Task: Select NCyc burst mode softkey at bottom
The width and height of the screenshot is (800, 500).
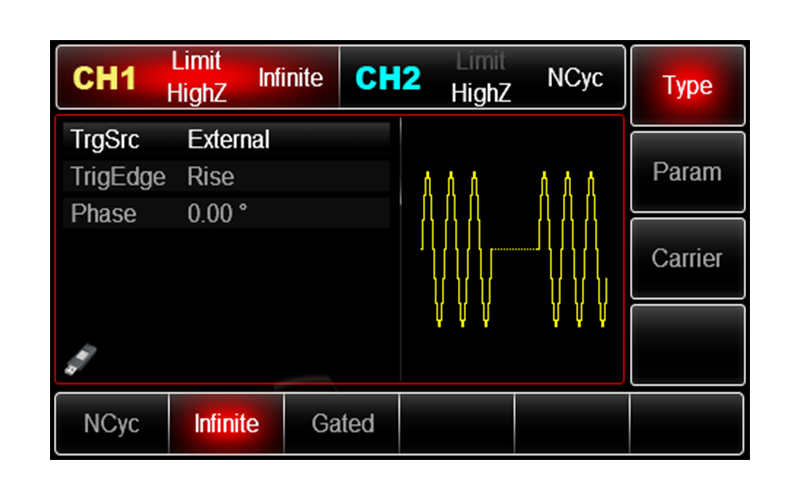Action: pyautogui.click(x=110, y=424)
